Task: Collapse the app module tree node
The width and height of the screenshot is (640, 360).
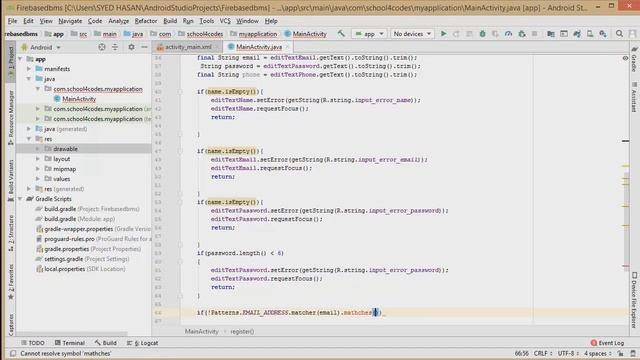Action: coord(20,59)
